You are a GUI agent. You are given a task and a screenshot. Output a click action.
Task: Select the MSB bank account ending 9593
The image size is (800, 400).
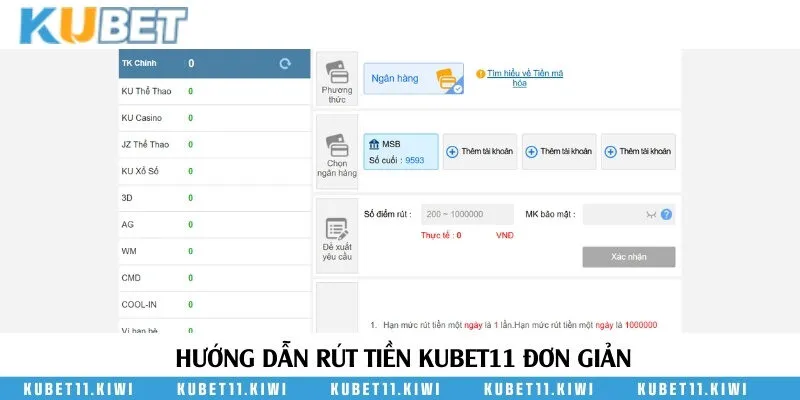click(400, 151)
